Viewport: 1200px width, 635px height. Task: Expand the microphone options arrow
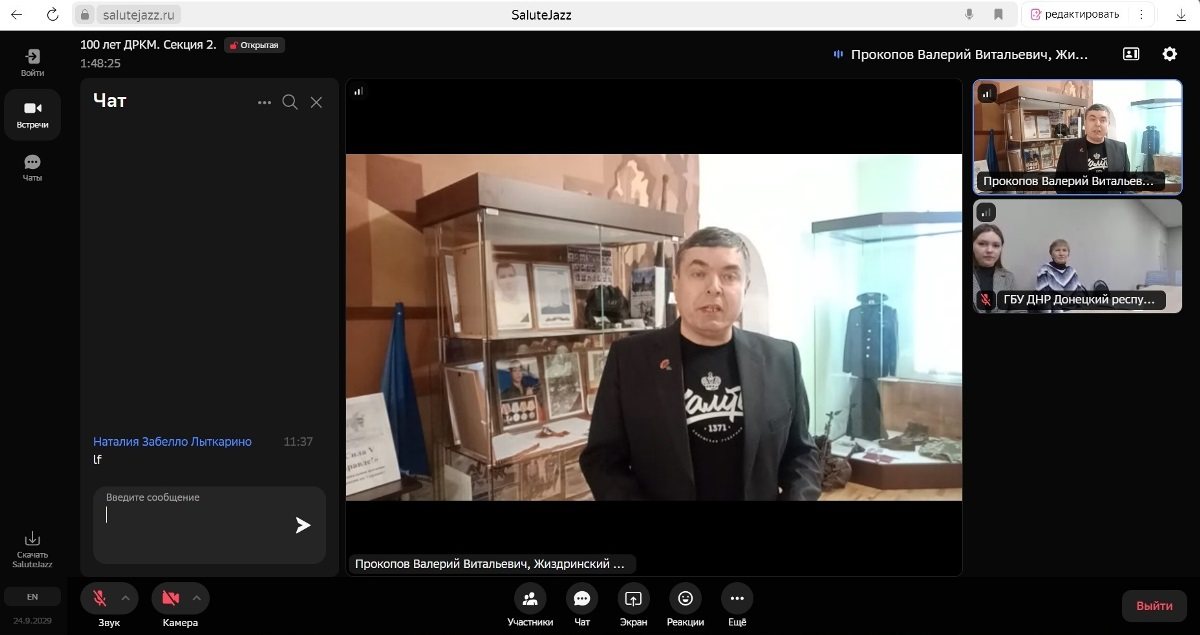[126, 598]
